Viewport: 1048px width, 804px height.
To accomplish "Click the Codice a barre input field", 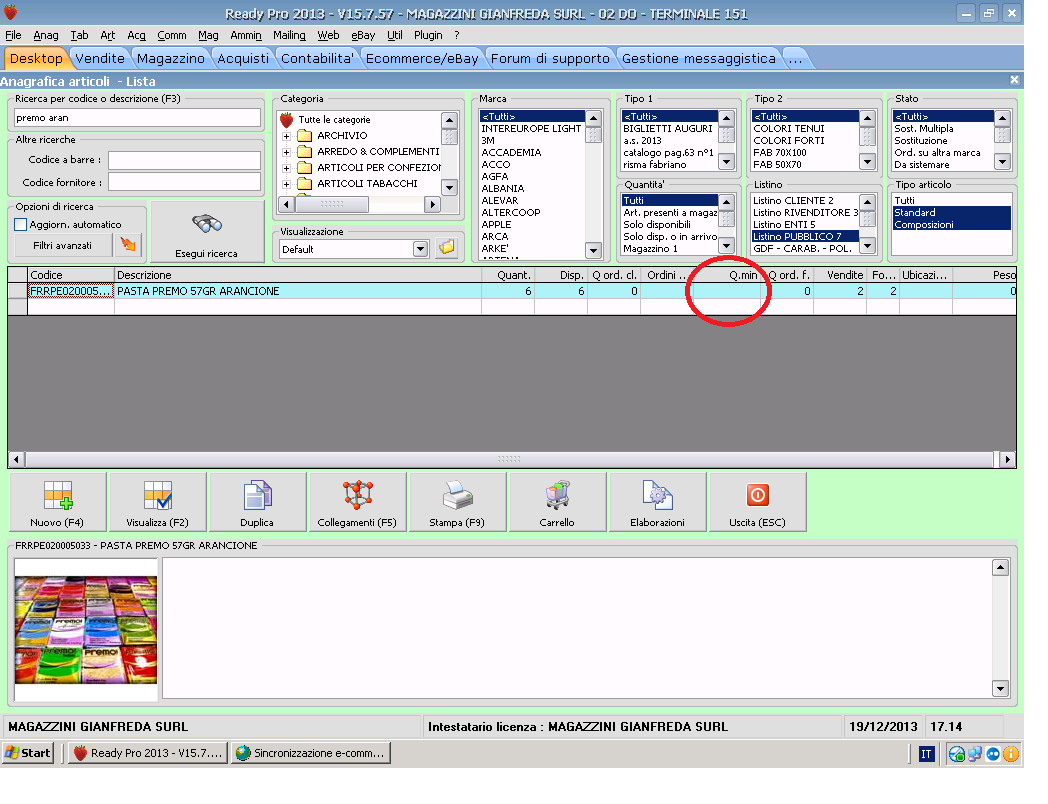I will 184,160.
